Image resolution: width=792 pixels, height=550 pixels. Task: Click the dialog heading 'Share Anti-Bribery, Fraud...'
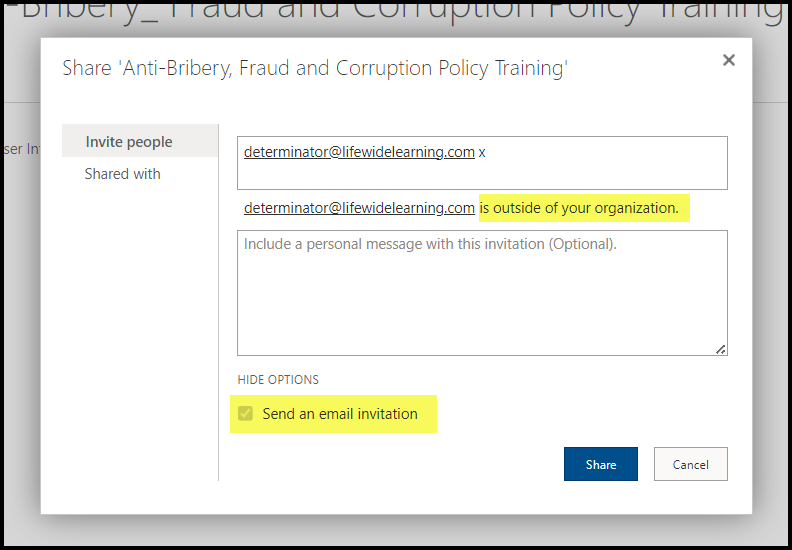315,68
